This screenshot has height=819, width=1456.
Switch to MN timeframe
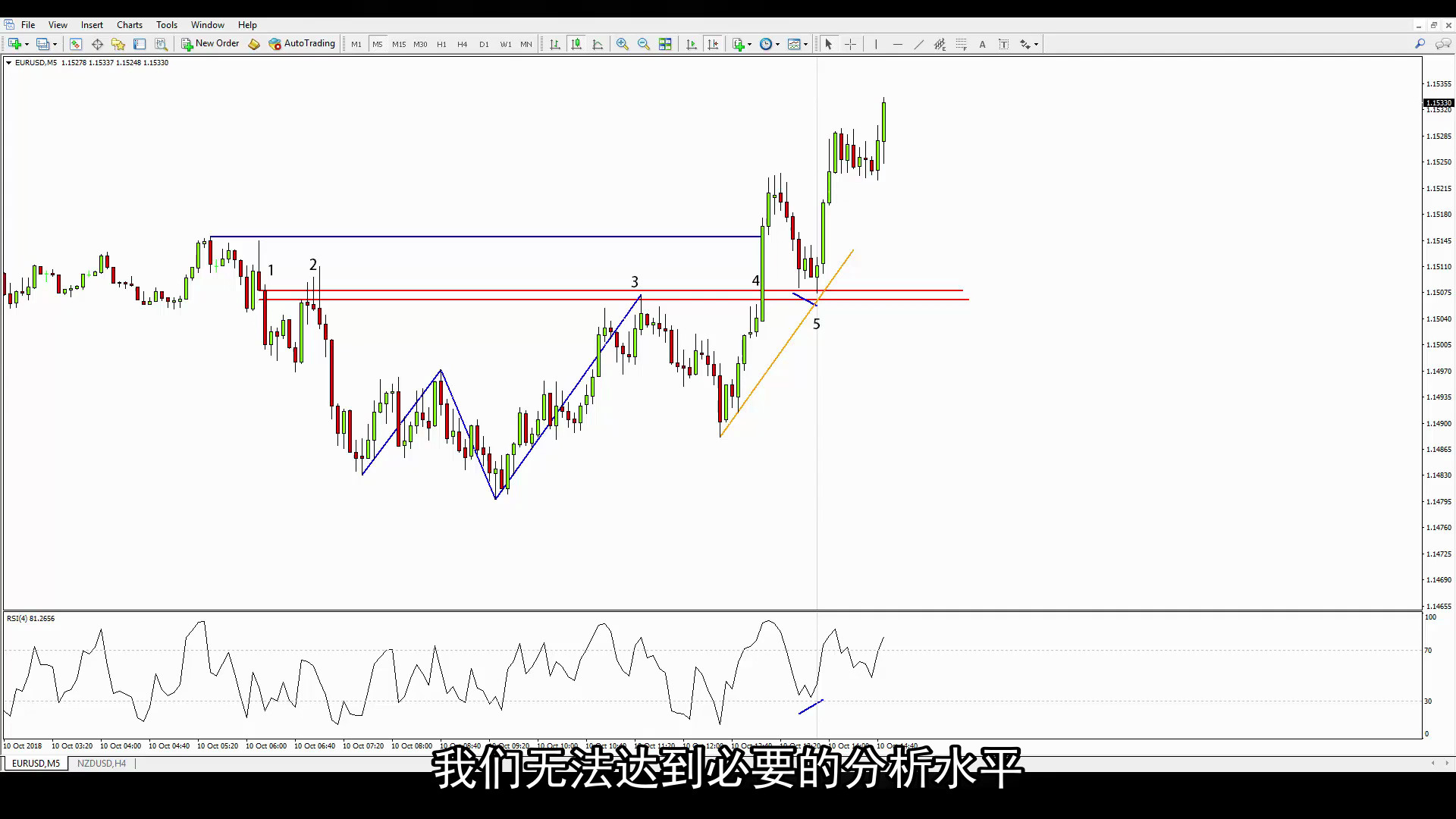click(x=526, y=44)
